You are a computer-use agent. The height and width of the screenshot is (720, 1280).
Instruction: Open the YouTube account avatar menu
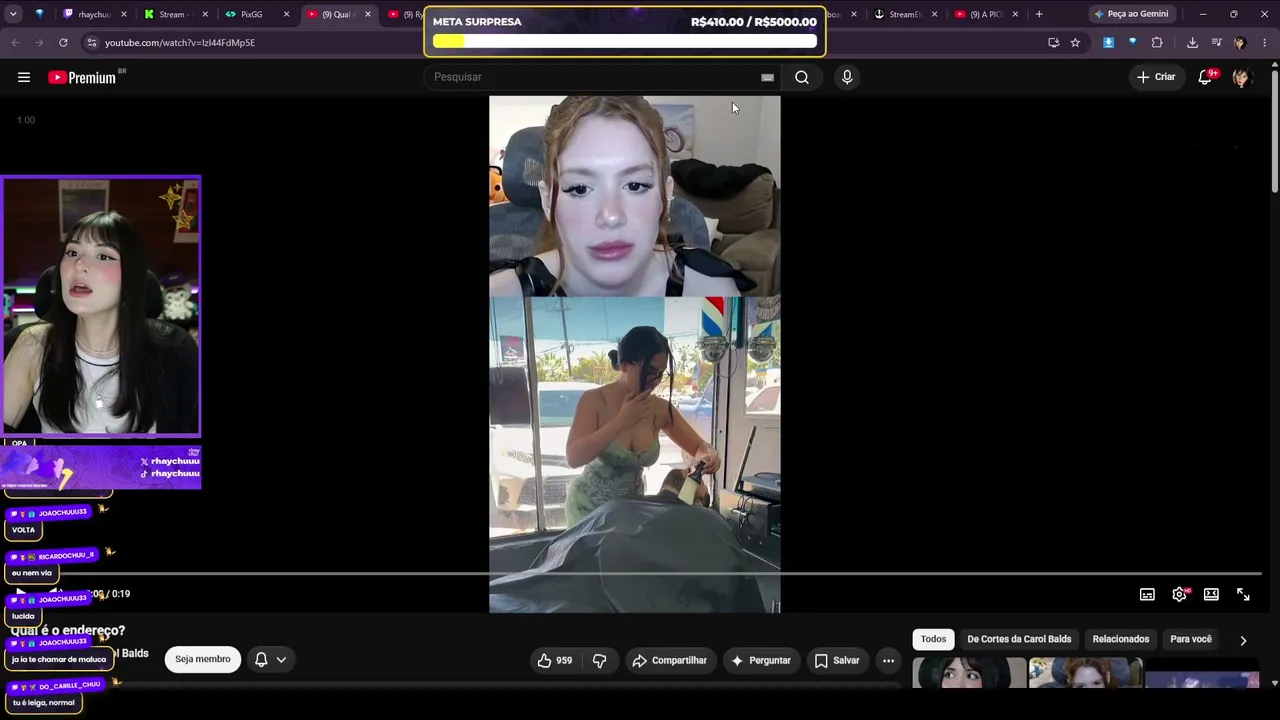coord(1241,77)
